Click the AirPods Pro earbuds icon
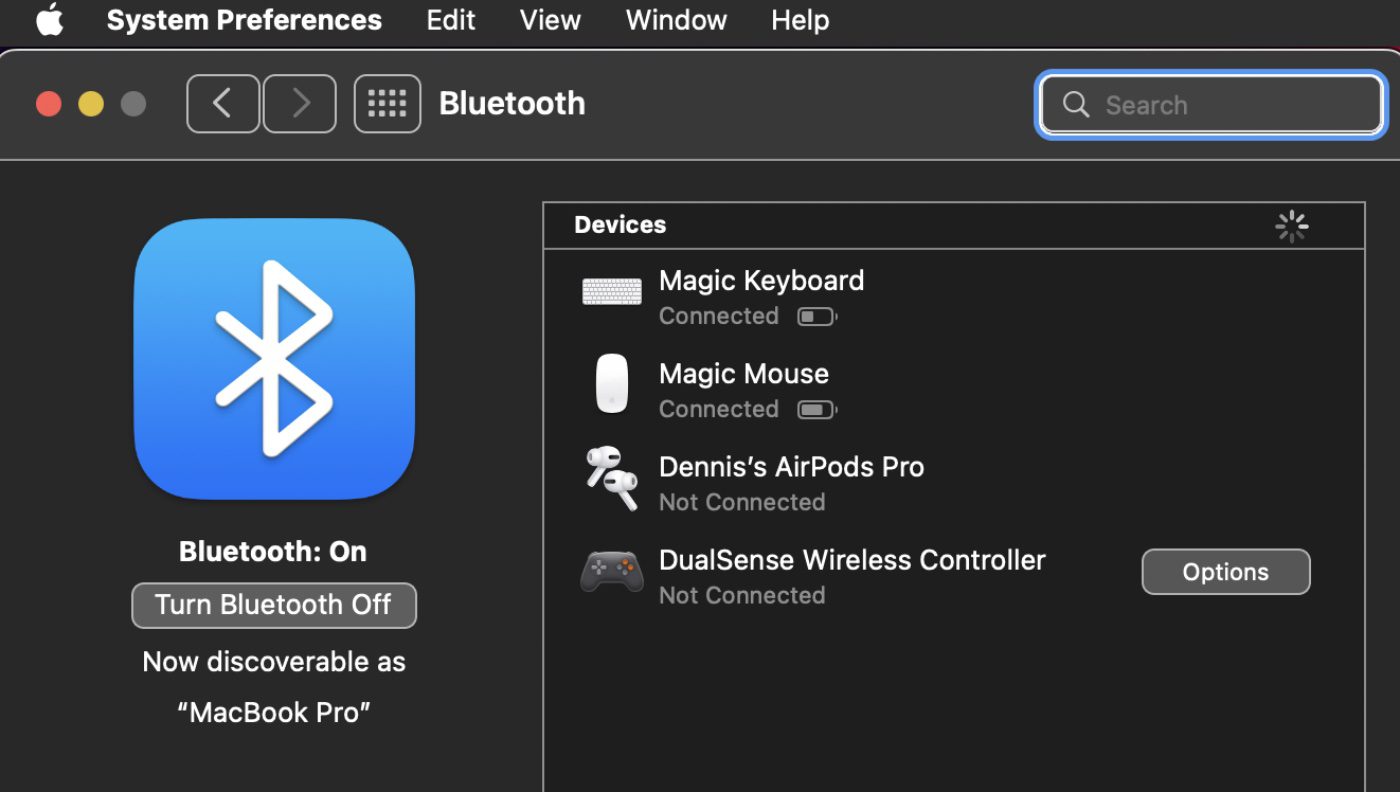1400x792 pixels. point(612,478)
